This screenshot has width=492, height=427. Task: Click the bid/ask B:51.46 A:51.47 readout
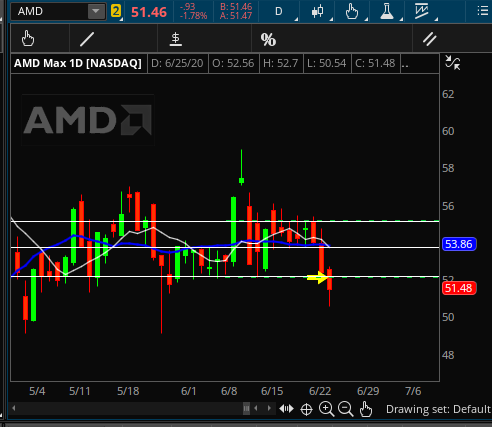click(x=236, y=11)
